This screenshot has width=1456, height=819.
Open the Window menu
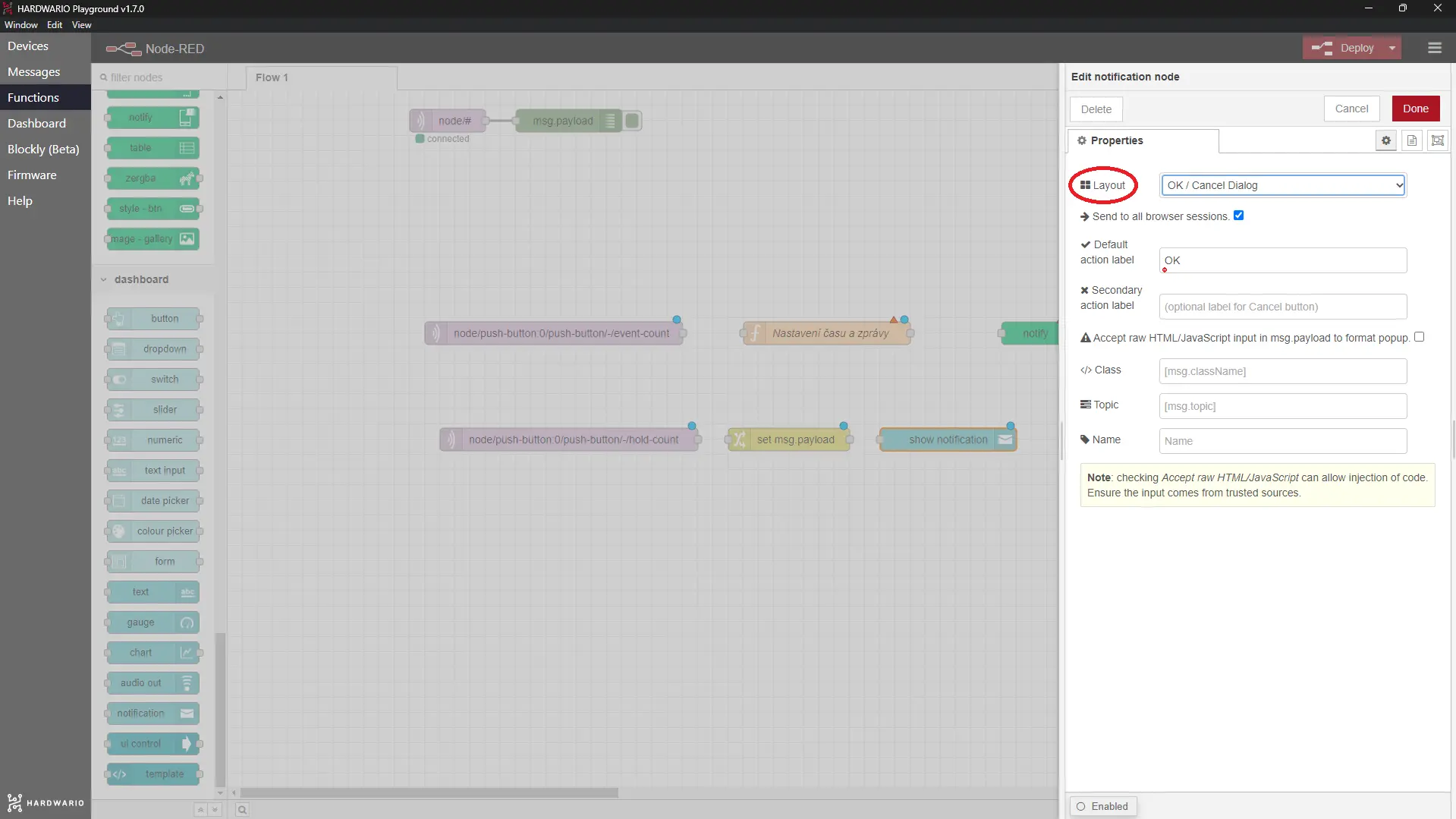[21, 25]
